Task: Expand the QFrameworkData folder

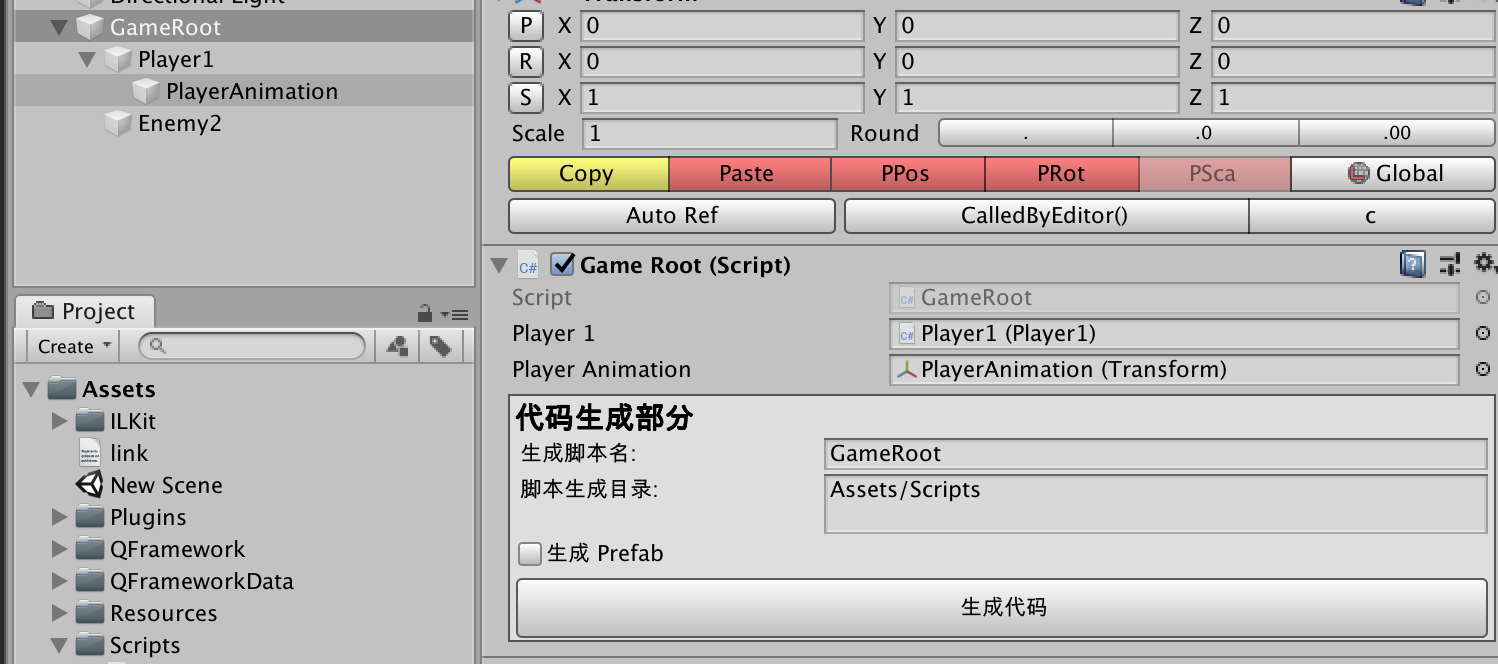Action: 60,581
